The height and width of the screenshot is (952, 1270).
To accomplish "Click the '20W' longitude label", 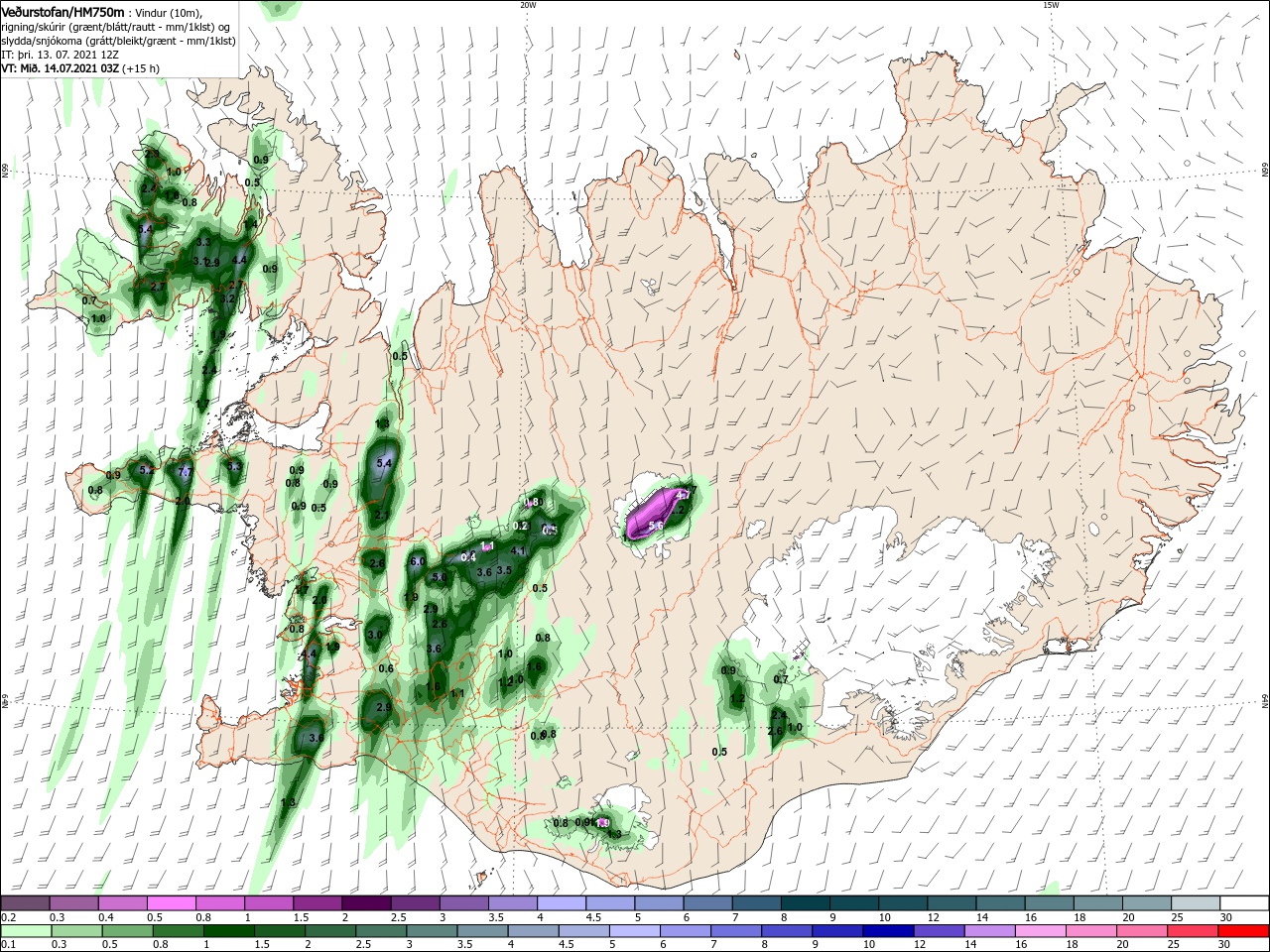I will (x=528, y=5).
